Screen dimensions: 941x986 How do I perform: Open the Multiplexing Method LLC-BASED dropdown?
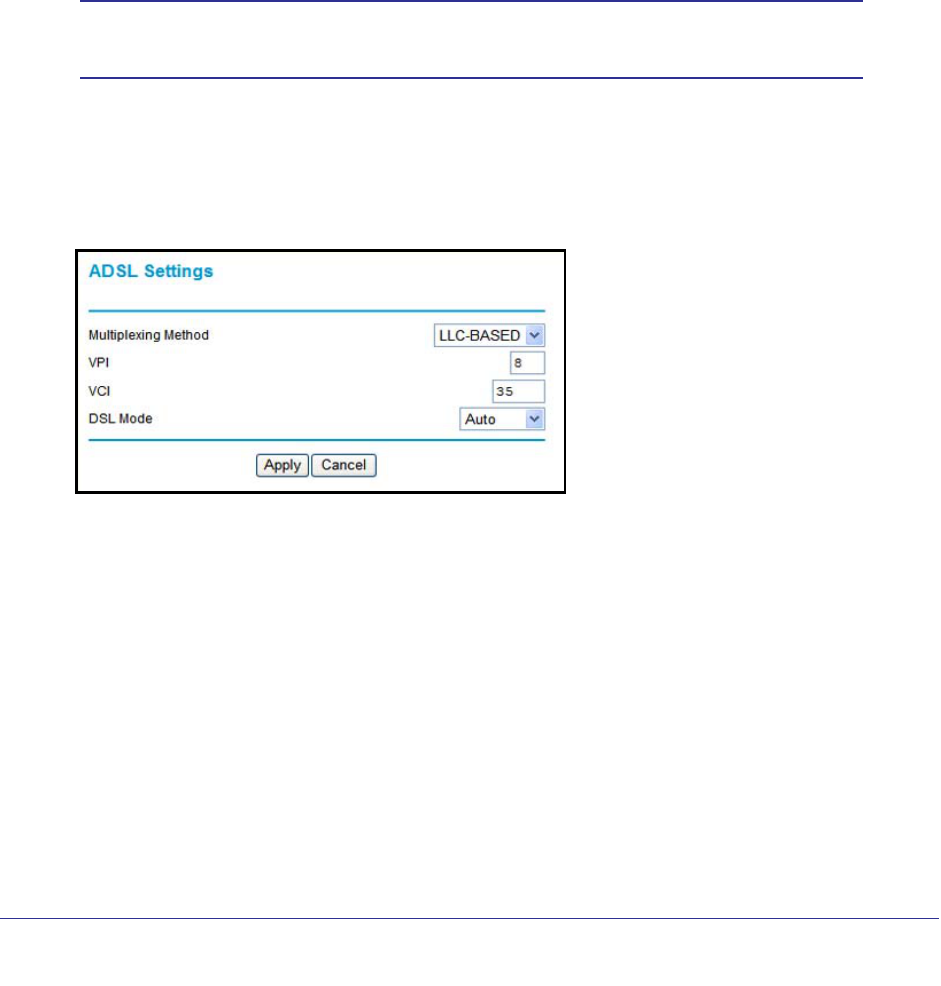pos(489,336)
